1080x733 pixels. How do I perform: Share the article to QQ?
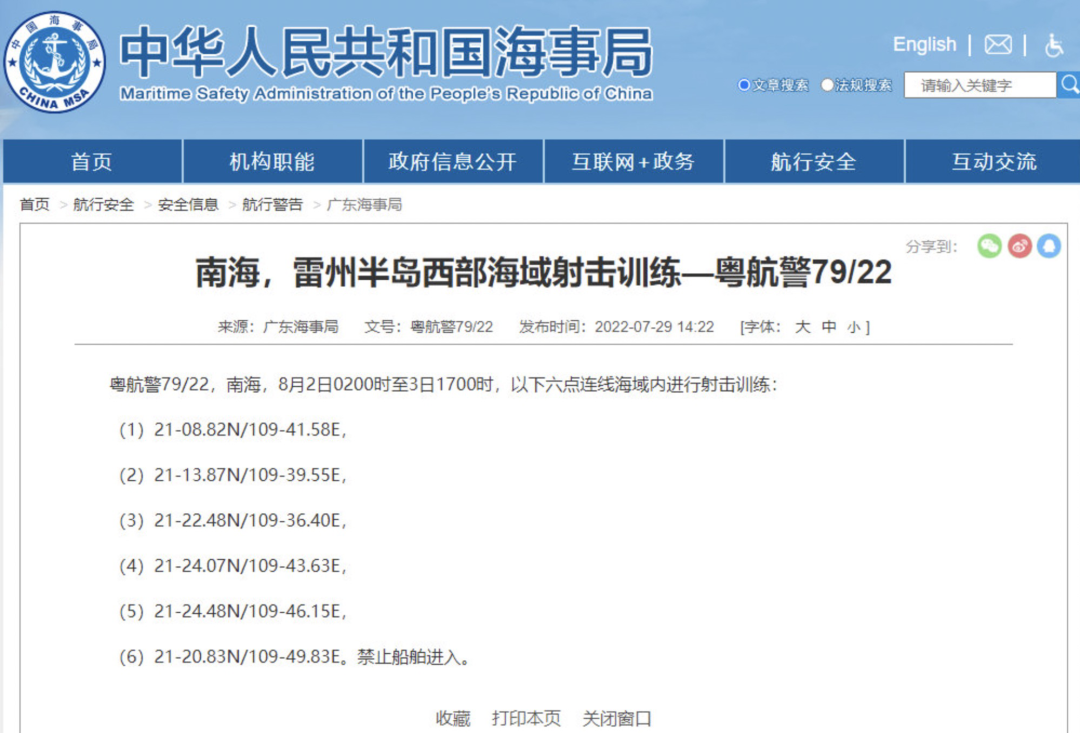click(x=1050, y=245)
